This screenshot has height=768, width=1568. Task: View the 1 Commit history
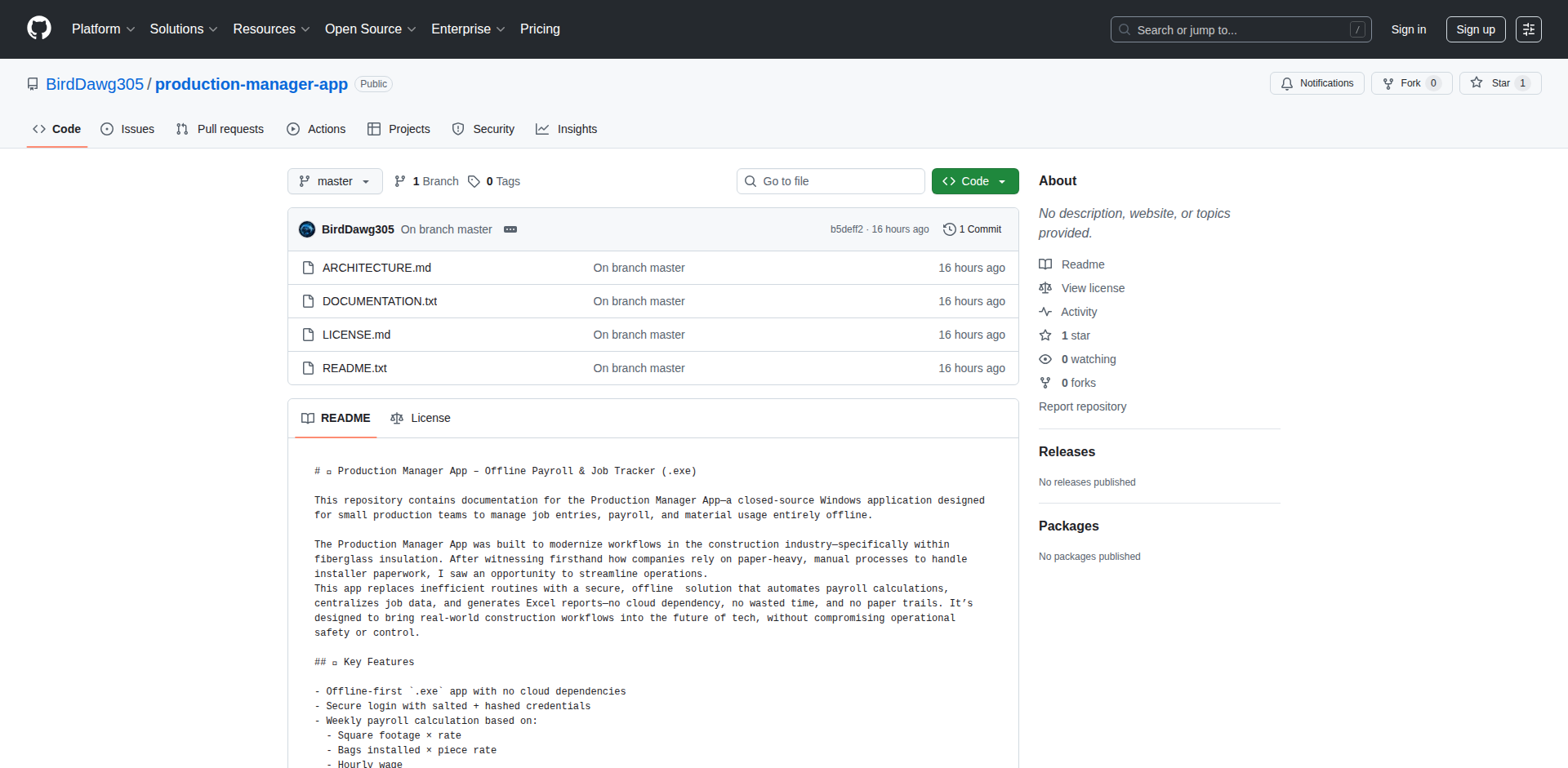(x=972, y=229)
